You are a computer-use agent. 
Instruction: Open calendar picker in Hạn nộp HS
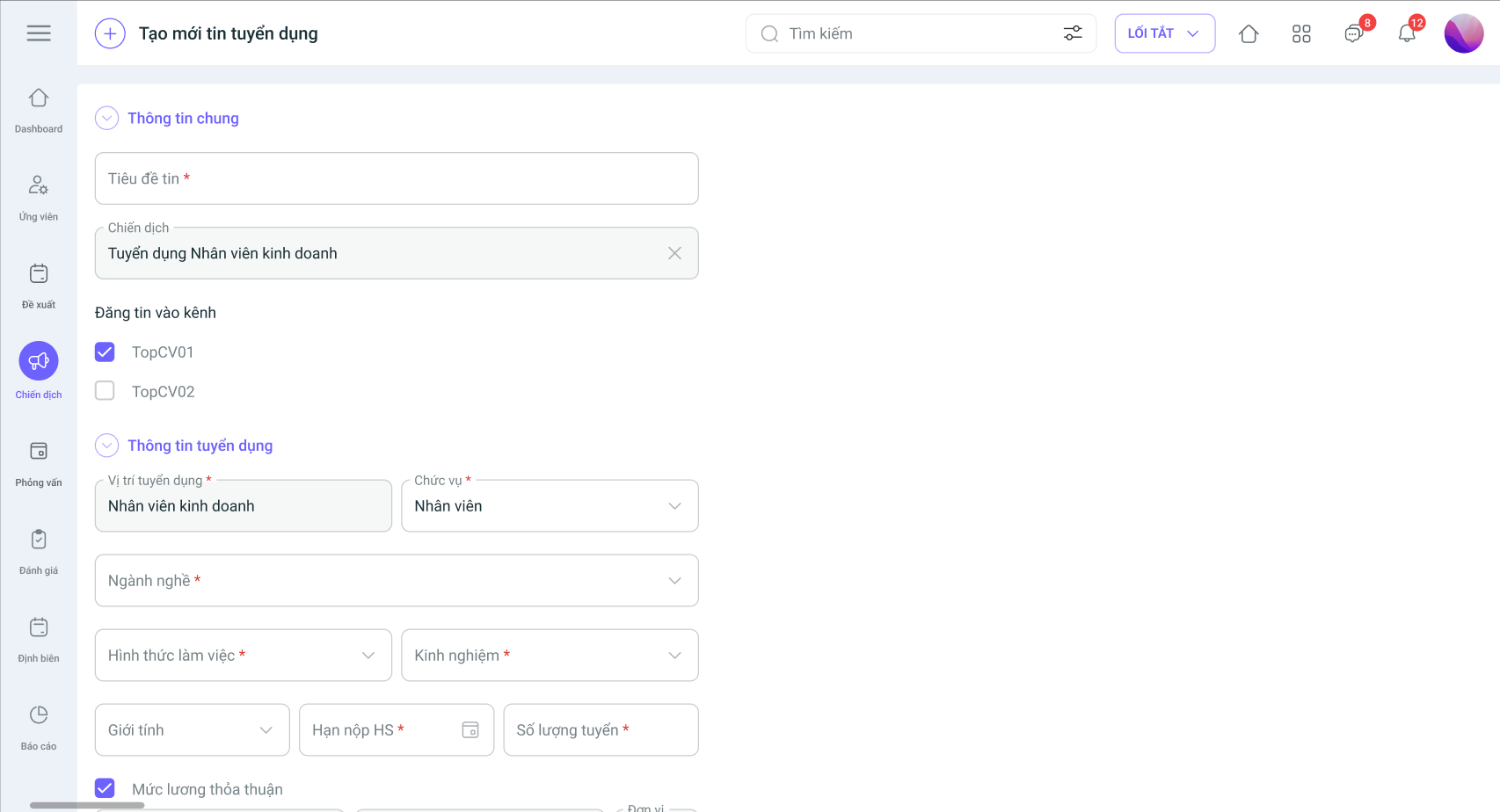pos(470,729)
